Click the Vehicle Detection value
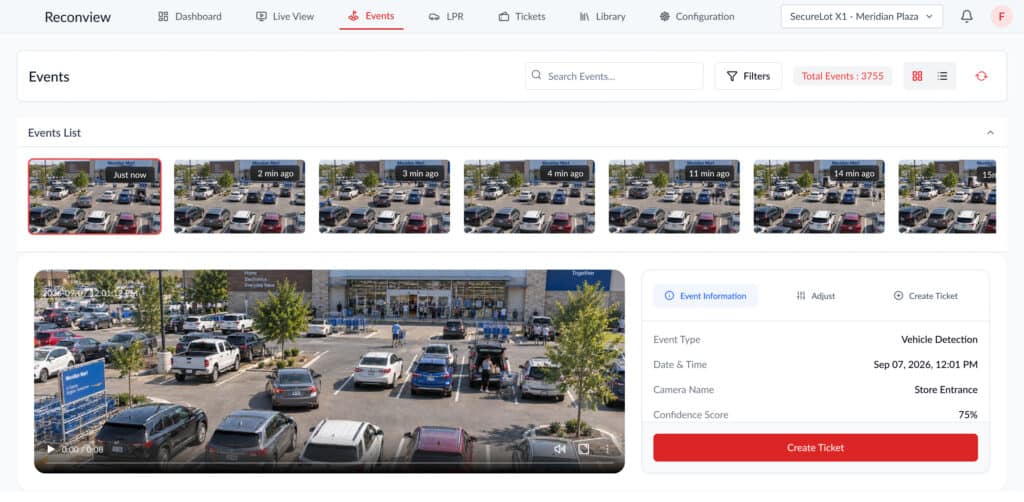The height and width of the screenshot is (502, 1024). (x=939, y=339)
